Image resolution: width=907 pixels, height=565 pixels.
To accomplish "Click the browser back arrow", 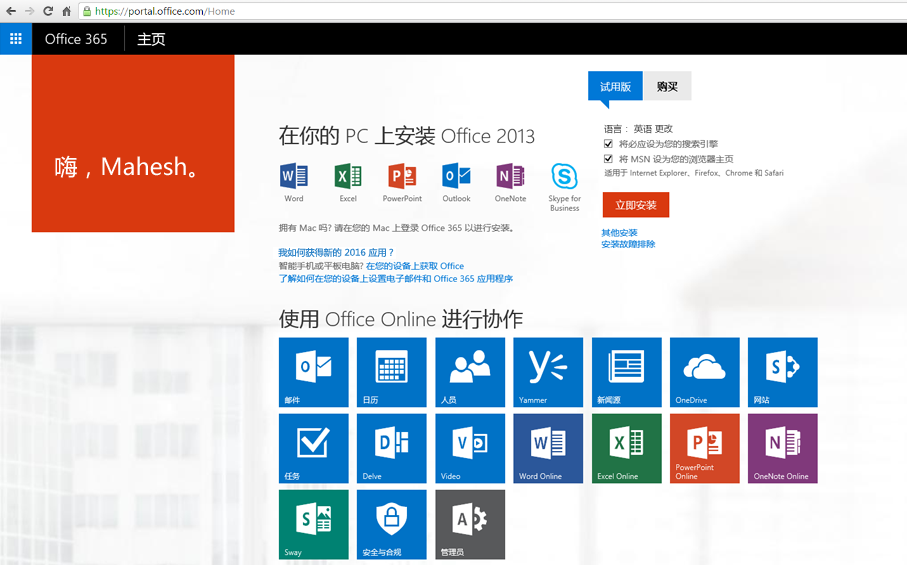I will coord(11,11).
